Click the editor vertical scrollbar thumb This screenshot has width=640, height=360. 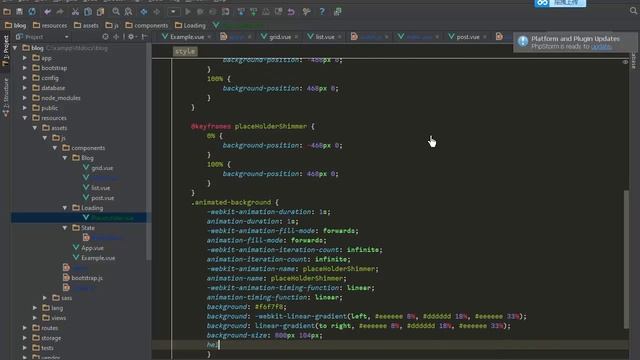click(627, 260)
